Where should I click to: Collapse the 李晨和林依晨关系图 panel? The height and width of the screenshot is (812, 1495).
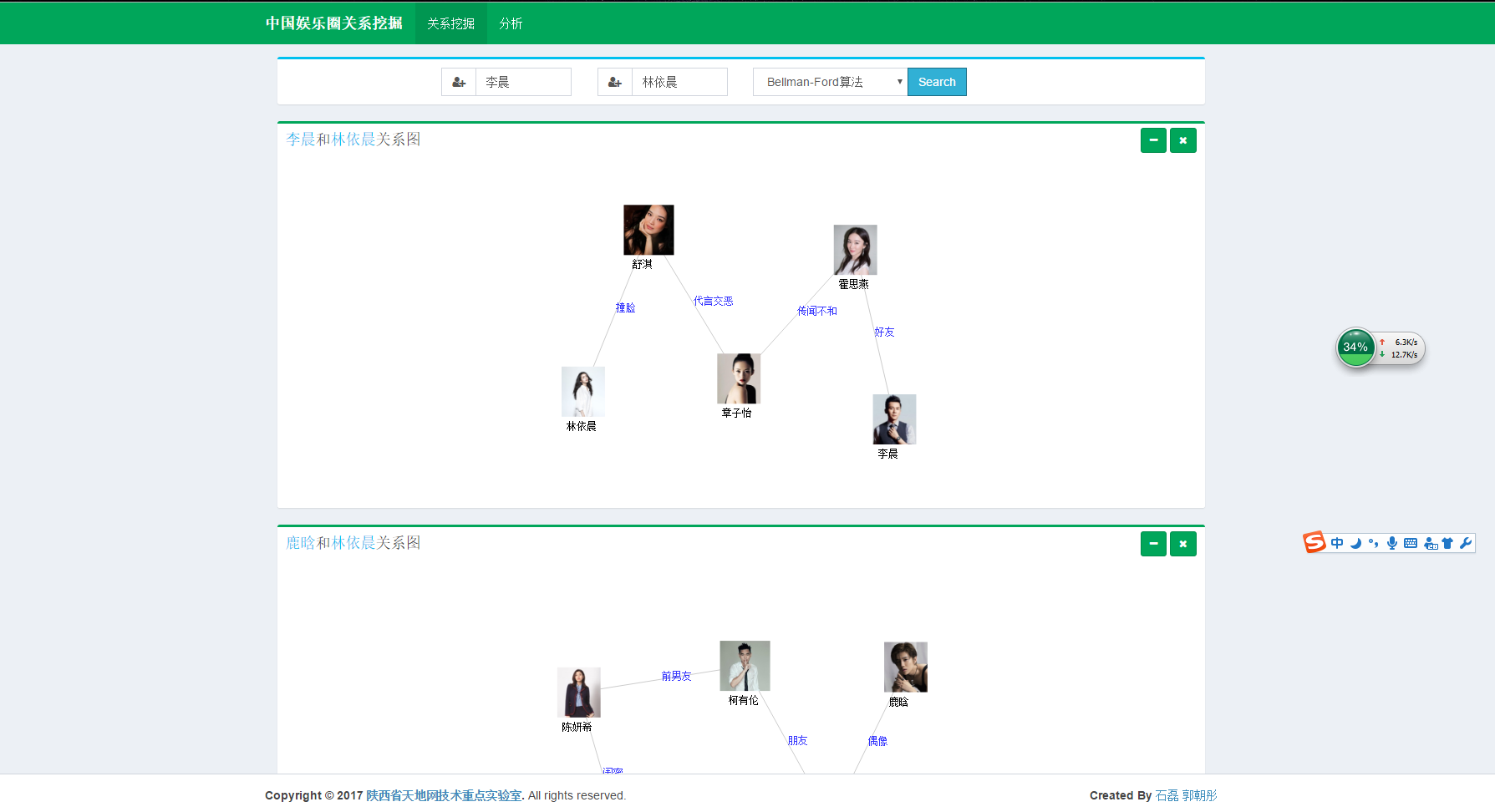[x=1153, y=140]
